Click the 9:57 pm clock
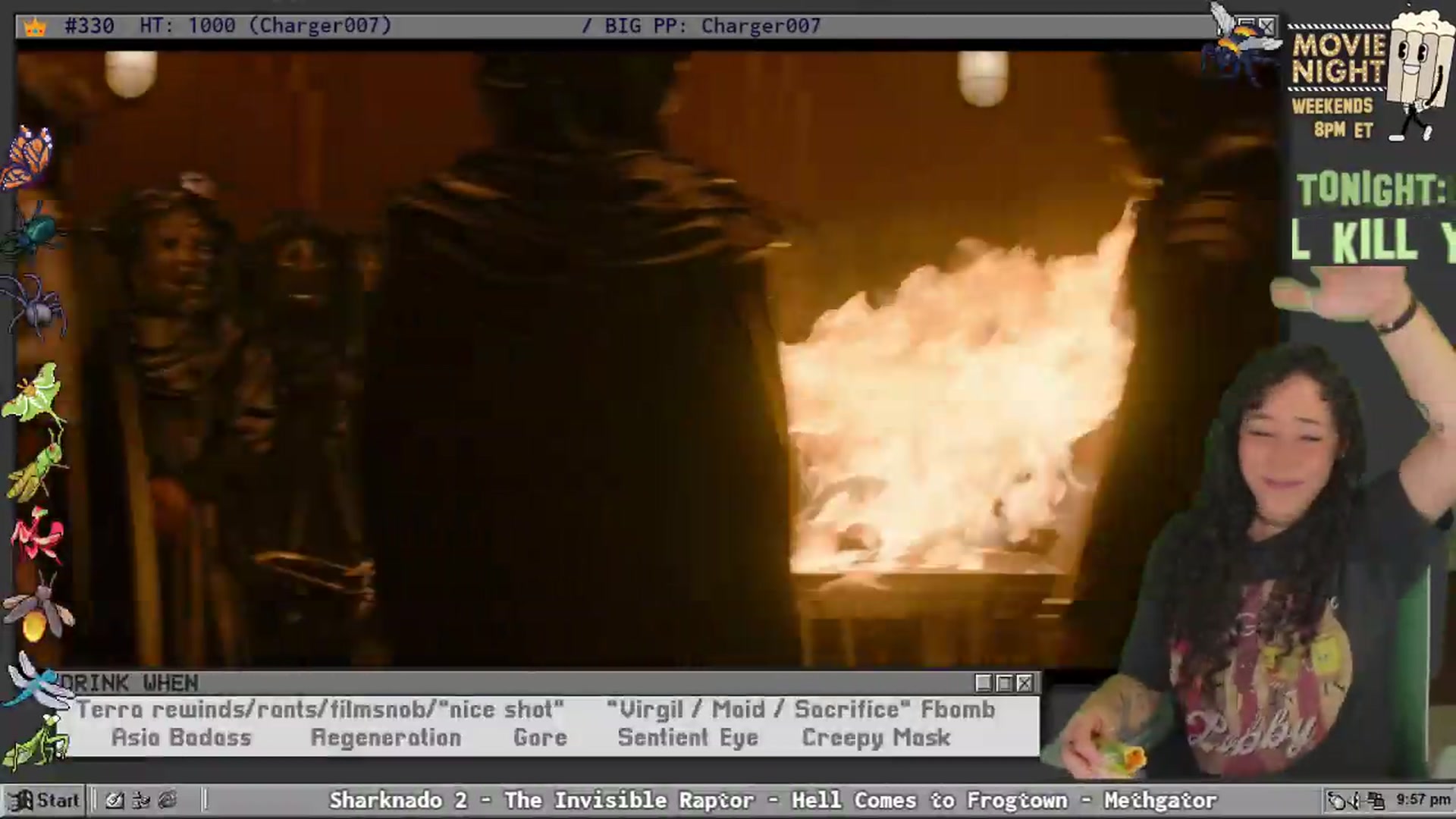The image size is (1456, 819). click(x=1423, y=800)
